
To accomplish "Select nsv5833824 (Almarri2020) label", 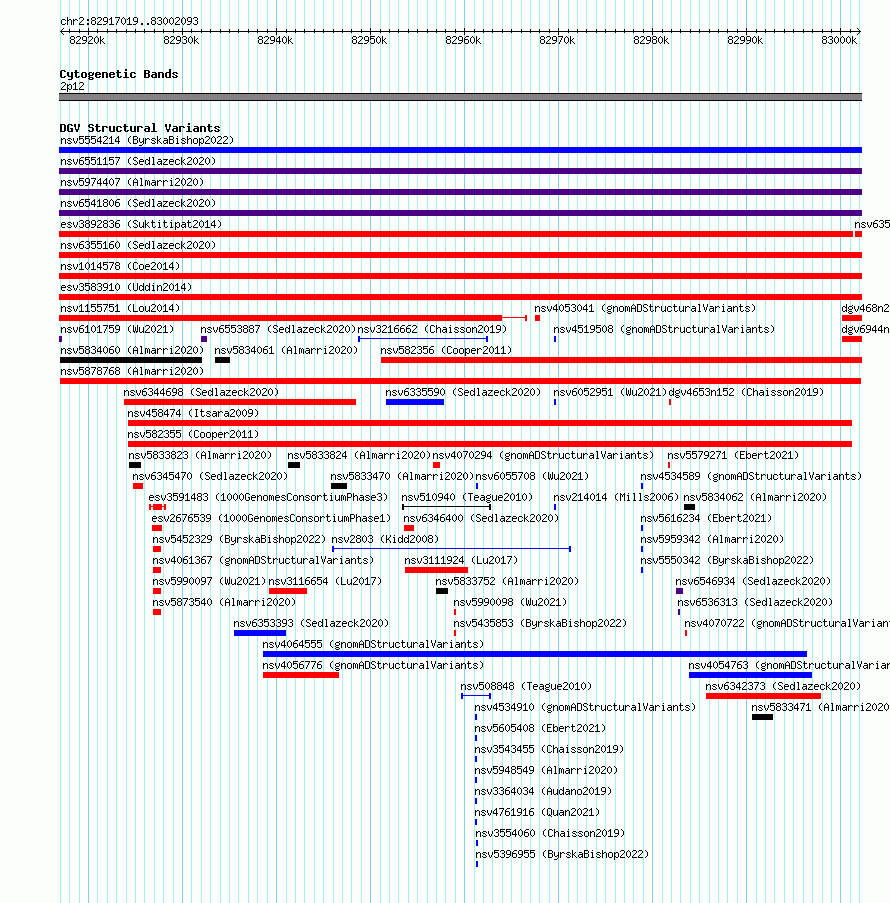I will coord(359,456).
